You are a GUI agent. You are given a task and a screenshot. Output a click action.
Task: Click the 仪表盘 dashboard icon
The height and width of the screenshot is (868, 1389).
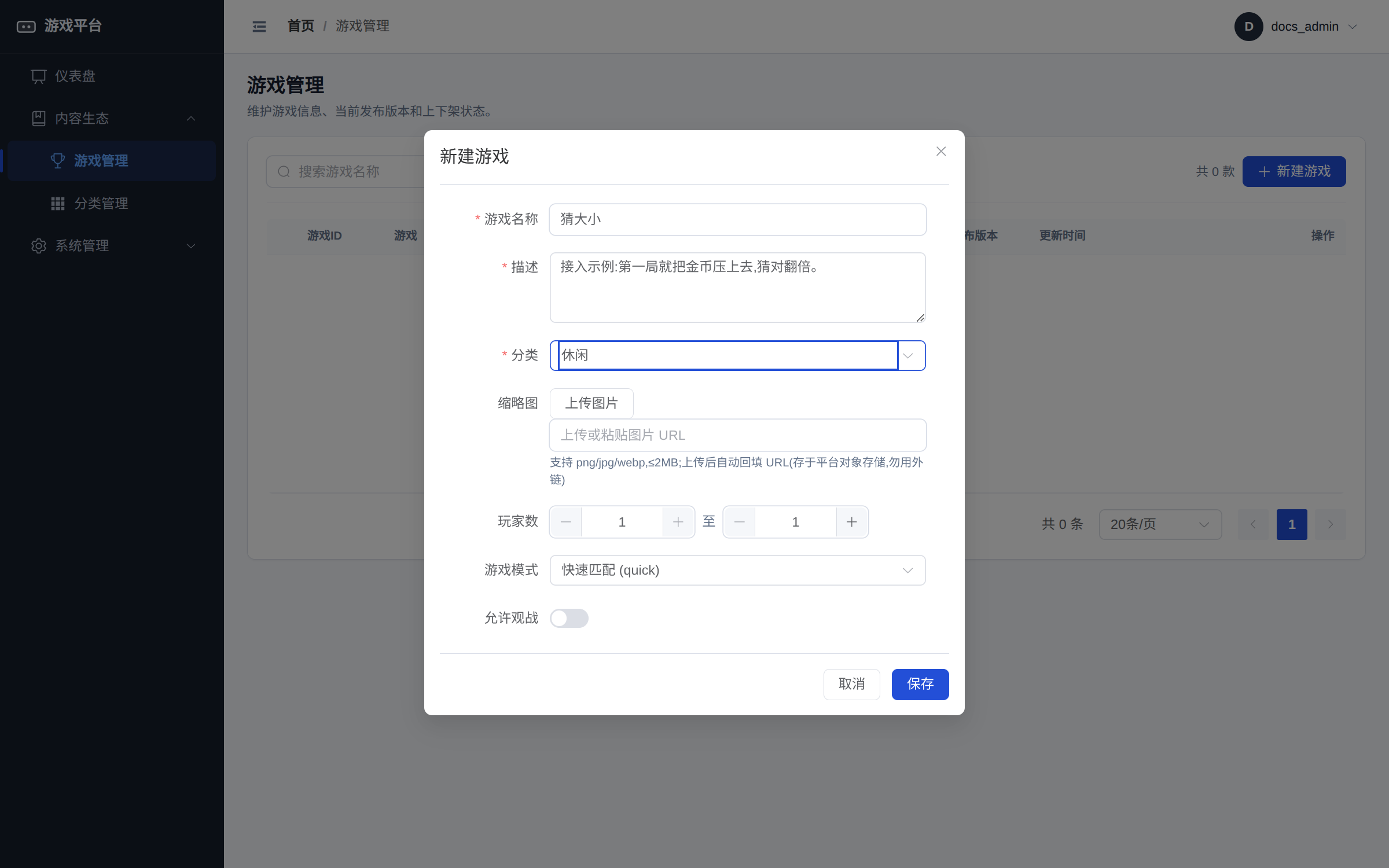[x=39, y=76]
